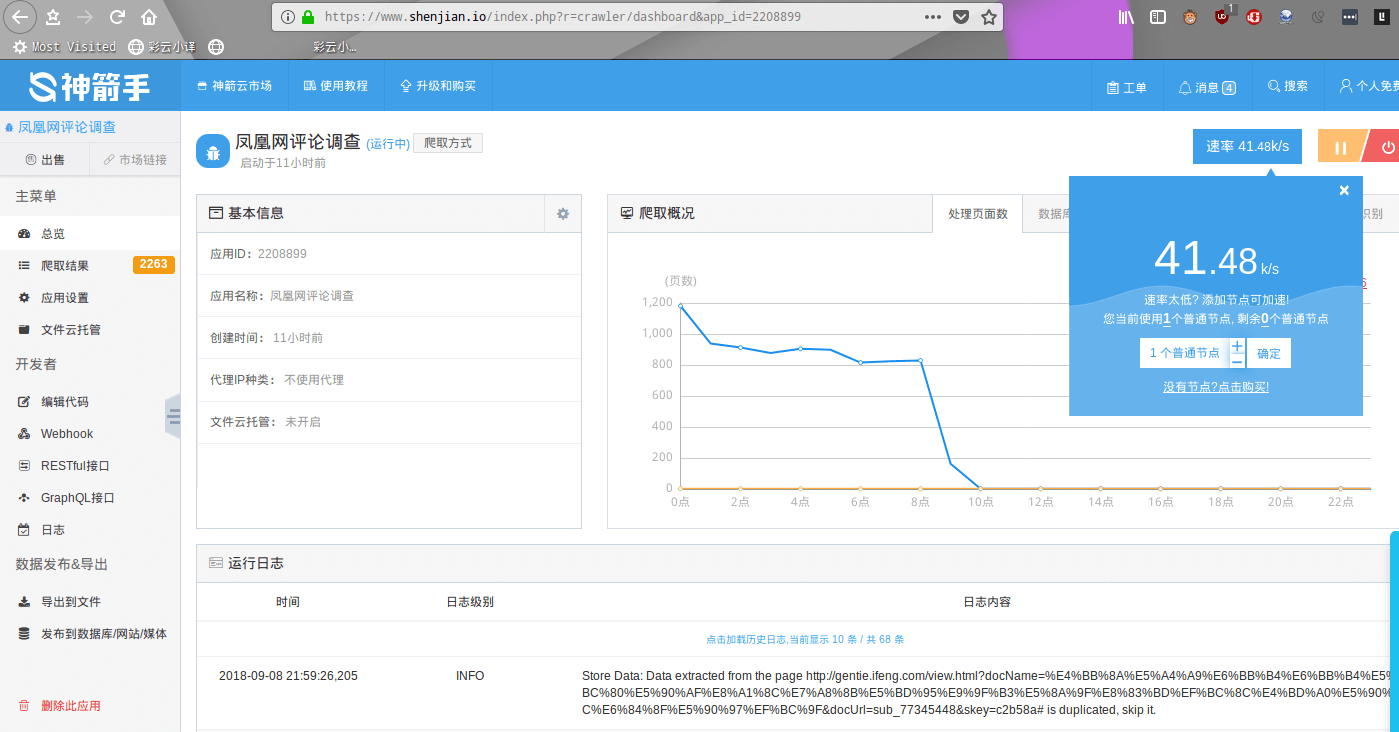Click the node count input field
This screenshot has height=732, width=1399.
click(x=1183, y=353)
